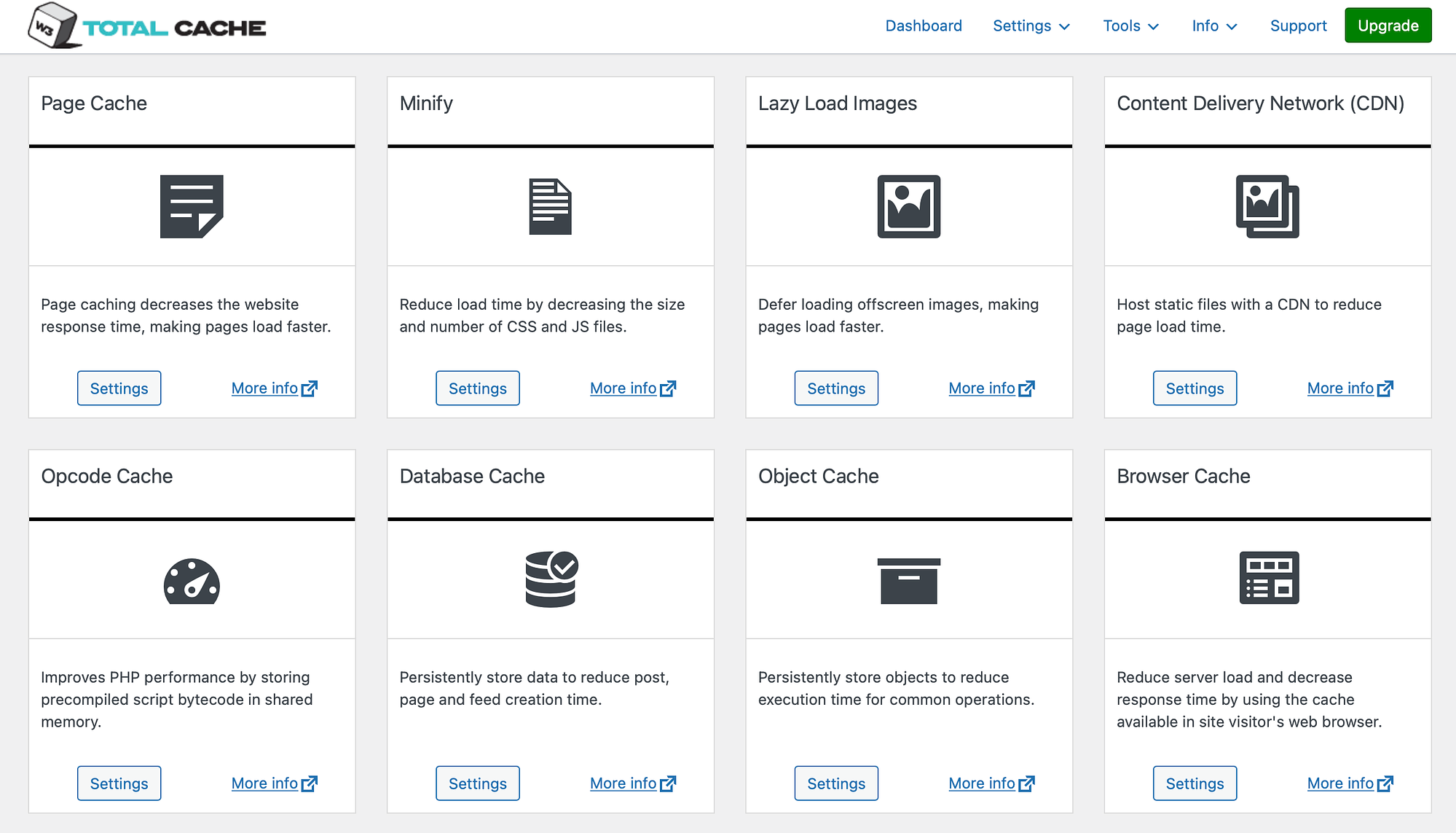
Task: Expand the Tools navigation dropdown
Action: click(1130, 26)
